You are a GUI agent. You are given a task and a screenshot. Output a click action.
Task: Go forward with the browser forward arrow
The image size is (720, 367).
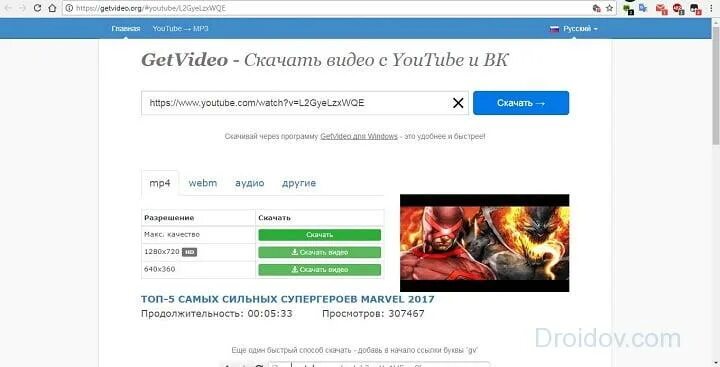[22, 8]
